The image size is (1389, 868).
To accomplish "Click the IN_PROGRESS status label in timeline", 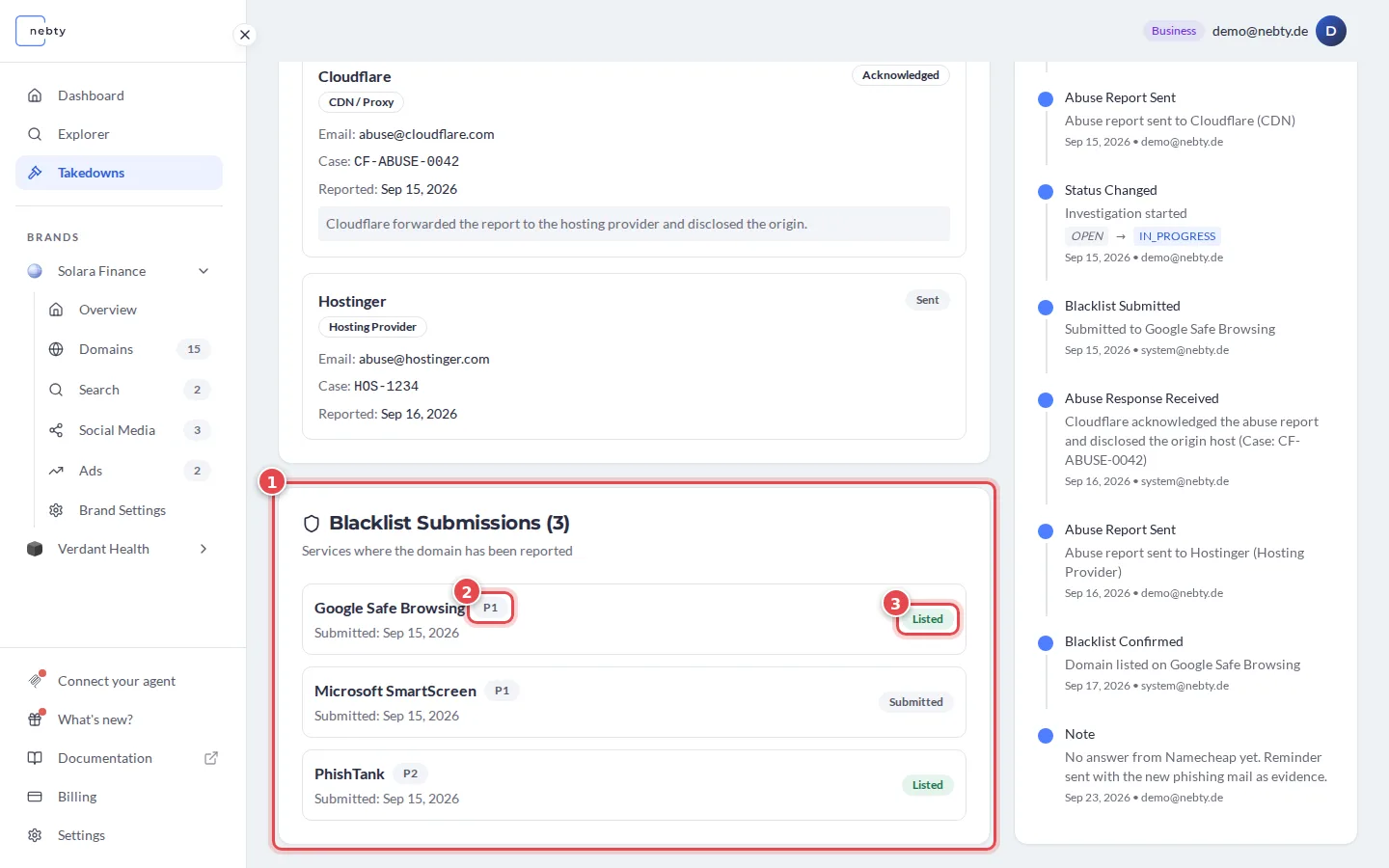I will pyautogui.click(x=1177, y=236).
